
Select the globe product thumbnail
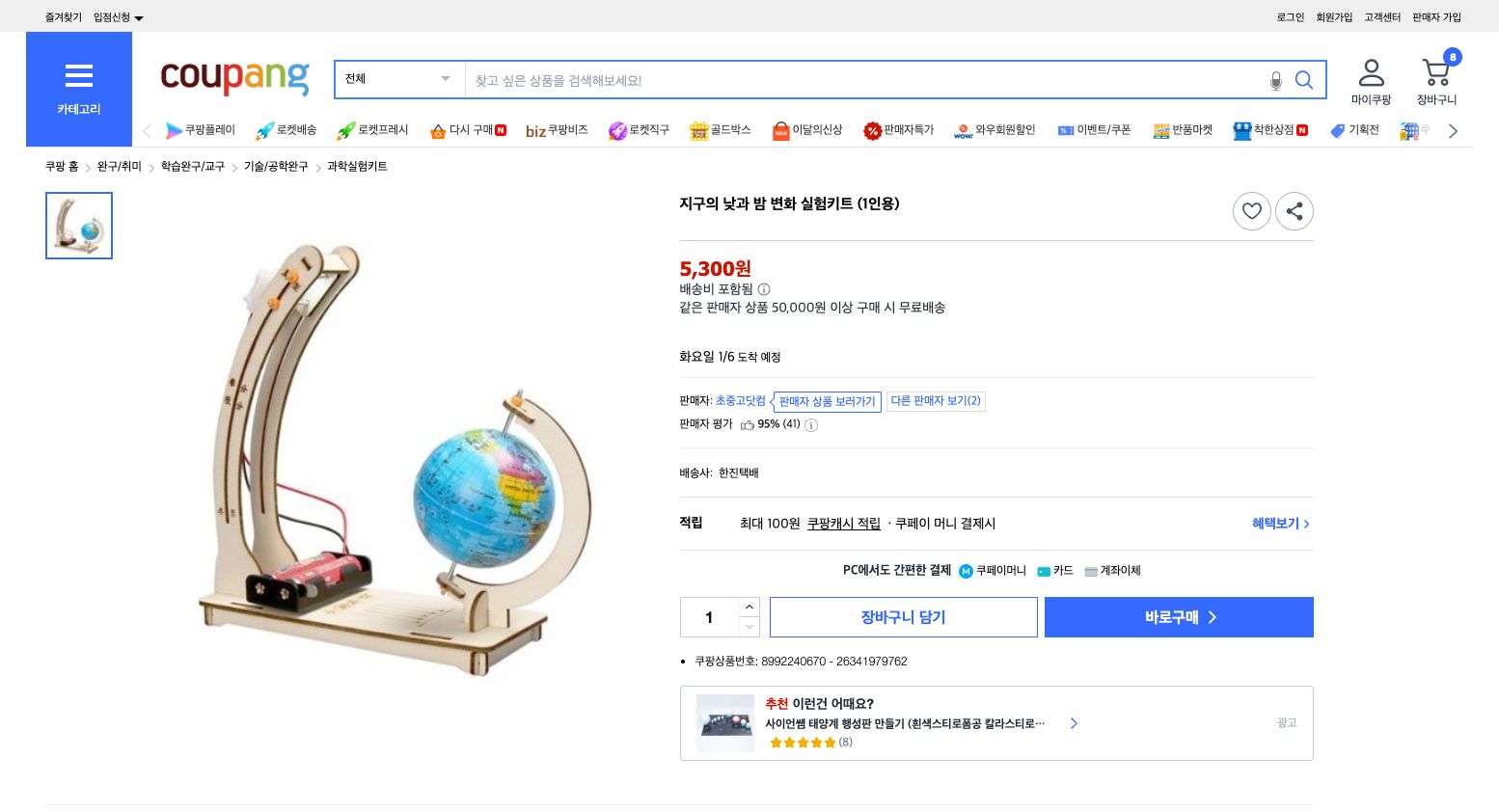pyautogui.click(x=79, y=225)
